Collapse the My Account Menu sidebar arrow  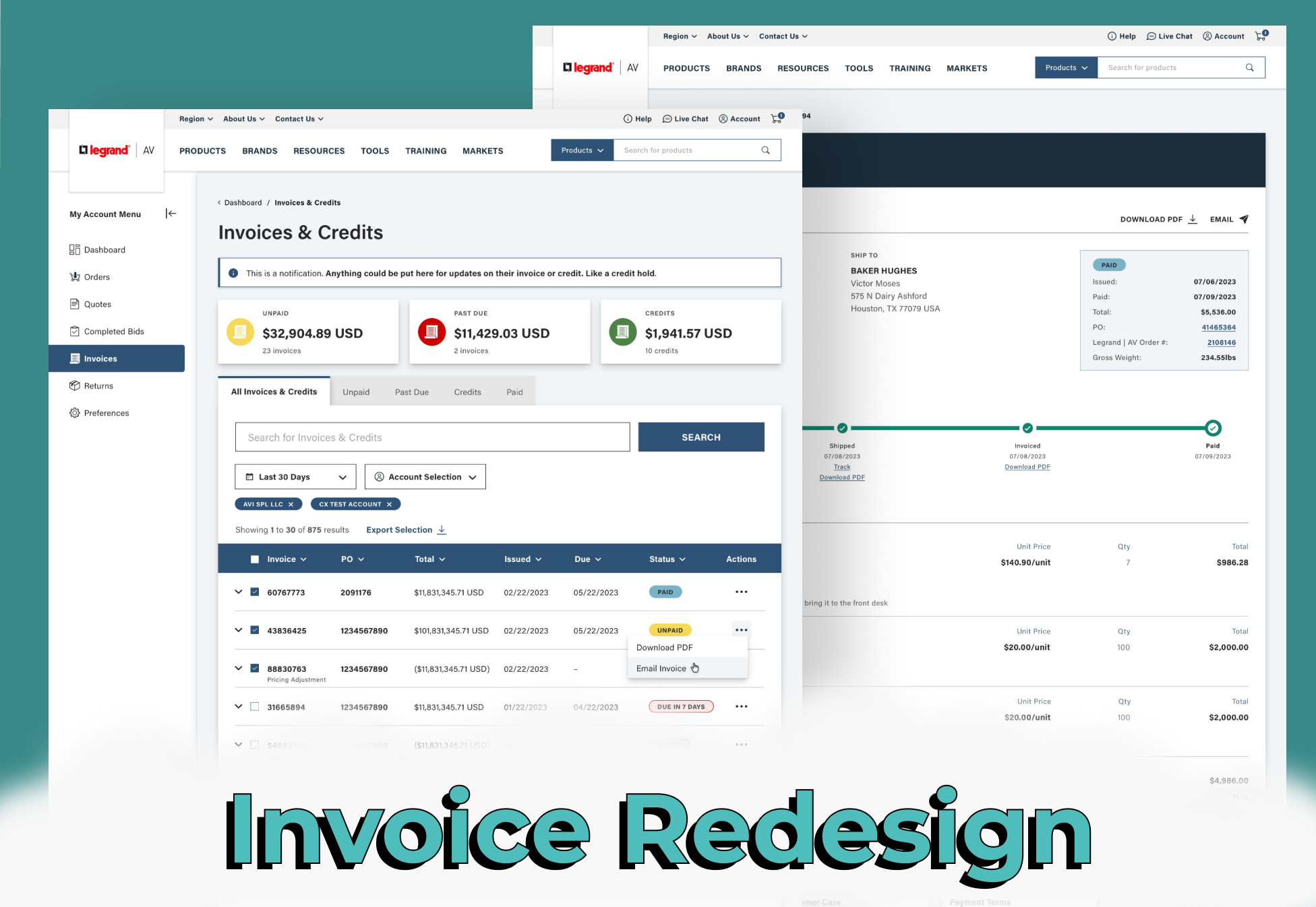pyautogui.click(x=171, y=214)
